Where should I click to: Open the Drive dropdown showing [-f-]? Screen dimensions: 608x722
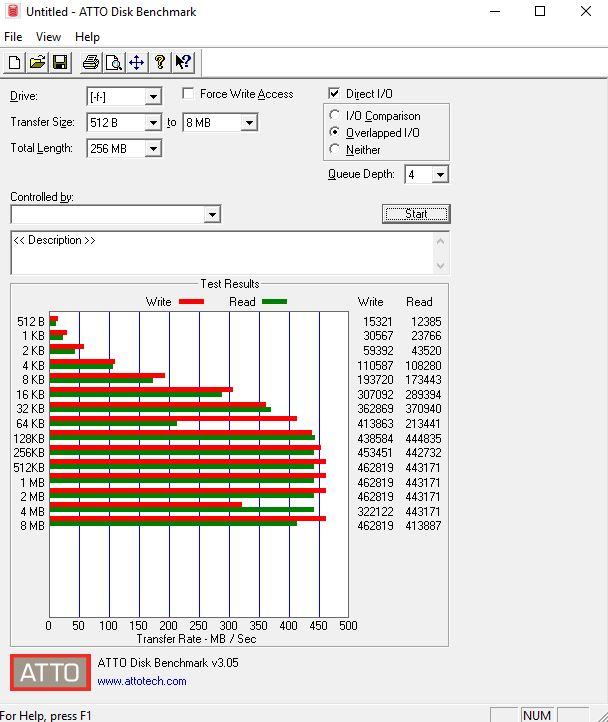click(153, 97)
